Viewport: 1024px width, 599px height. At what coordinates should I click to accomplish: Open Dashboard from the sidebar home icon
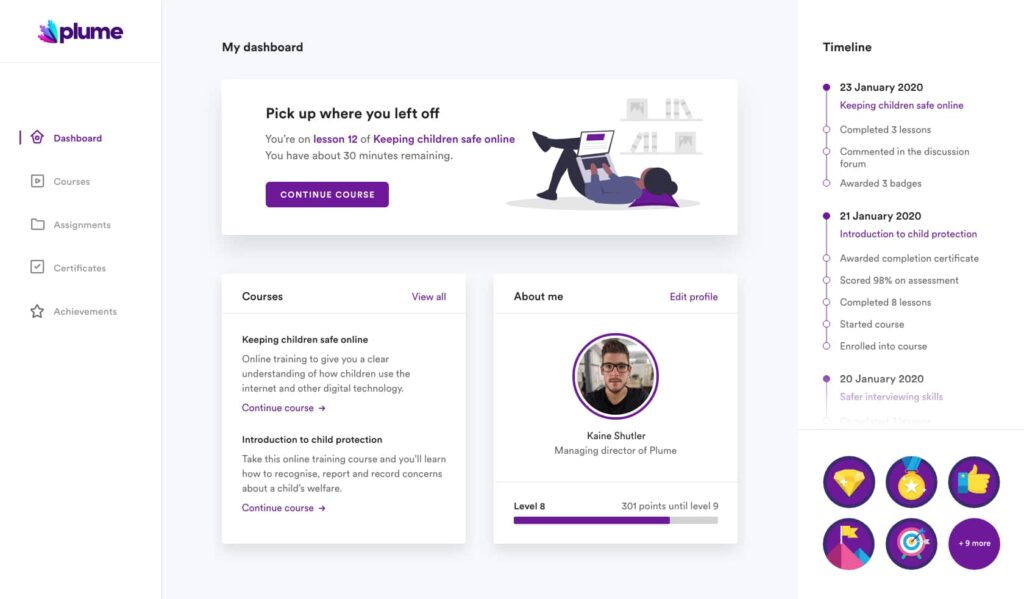tap(37, 137)
